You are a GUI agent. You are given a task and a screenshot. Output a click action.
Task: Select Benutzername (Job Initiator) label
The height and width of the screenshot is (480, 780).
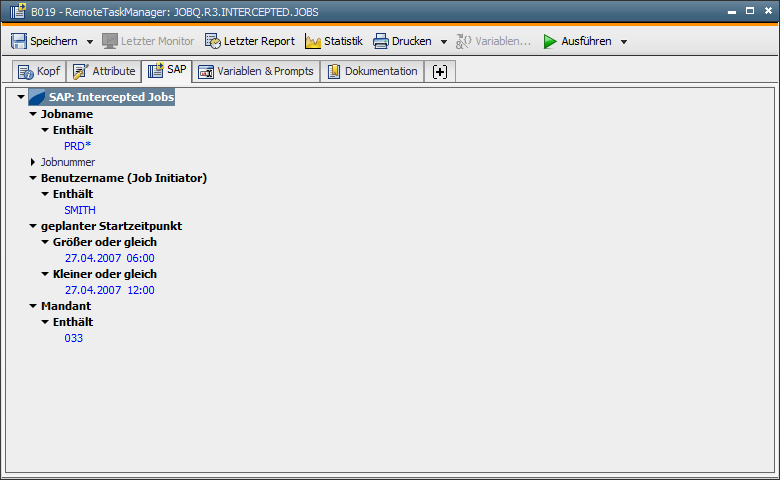pyautogui.click(x=124, y=178)
